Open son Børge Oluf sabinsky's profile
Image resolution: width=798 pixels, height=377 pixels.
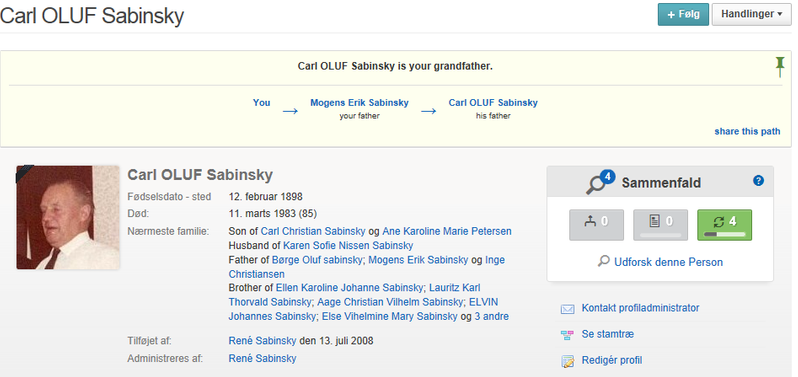[x=318, y=260]
